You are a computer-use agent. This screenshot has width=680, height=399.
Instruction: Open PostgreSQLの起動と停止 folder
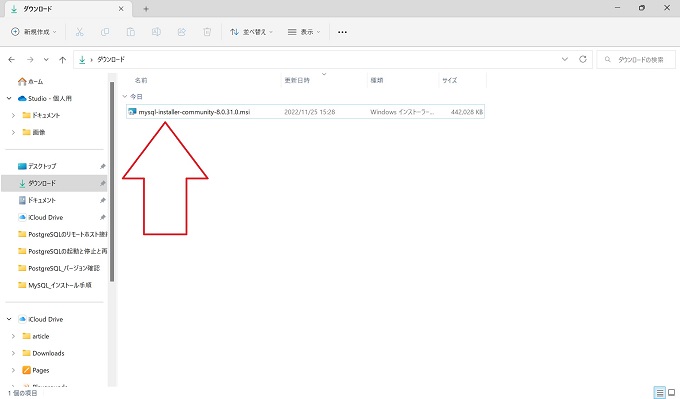click(x=62, y=251)
